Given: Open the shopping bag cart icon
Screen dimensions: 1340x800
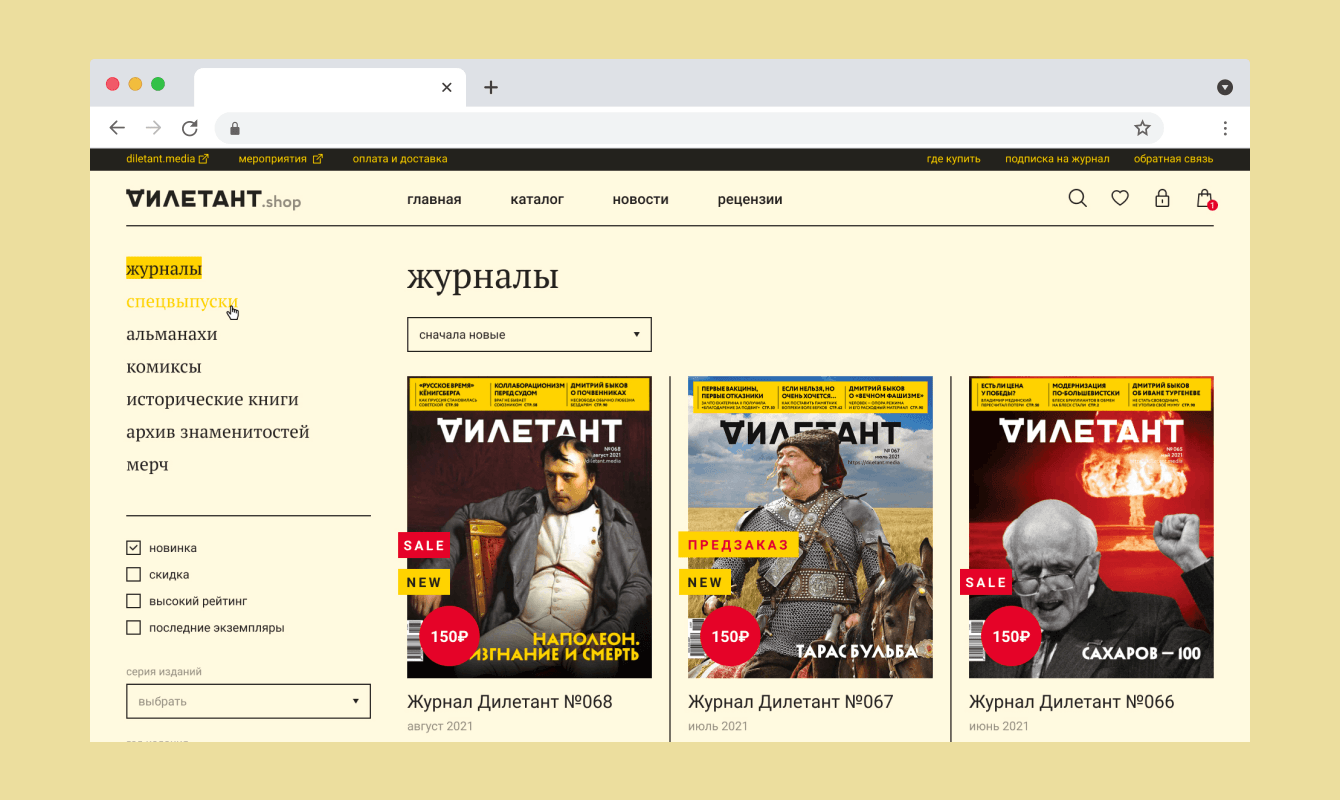Looking at the screenshot, I should 1205,198.
